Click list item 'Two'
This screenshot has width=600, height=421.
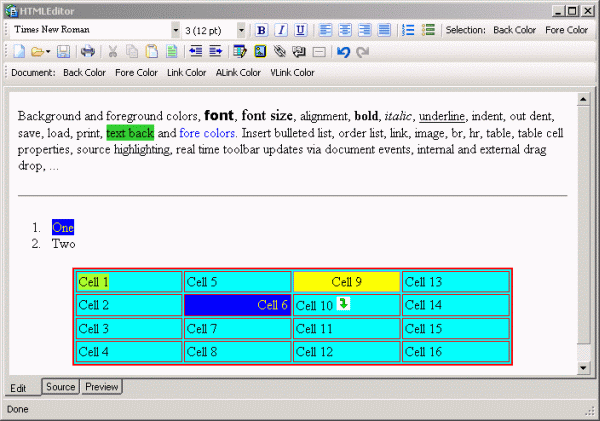(64, 244)
